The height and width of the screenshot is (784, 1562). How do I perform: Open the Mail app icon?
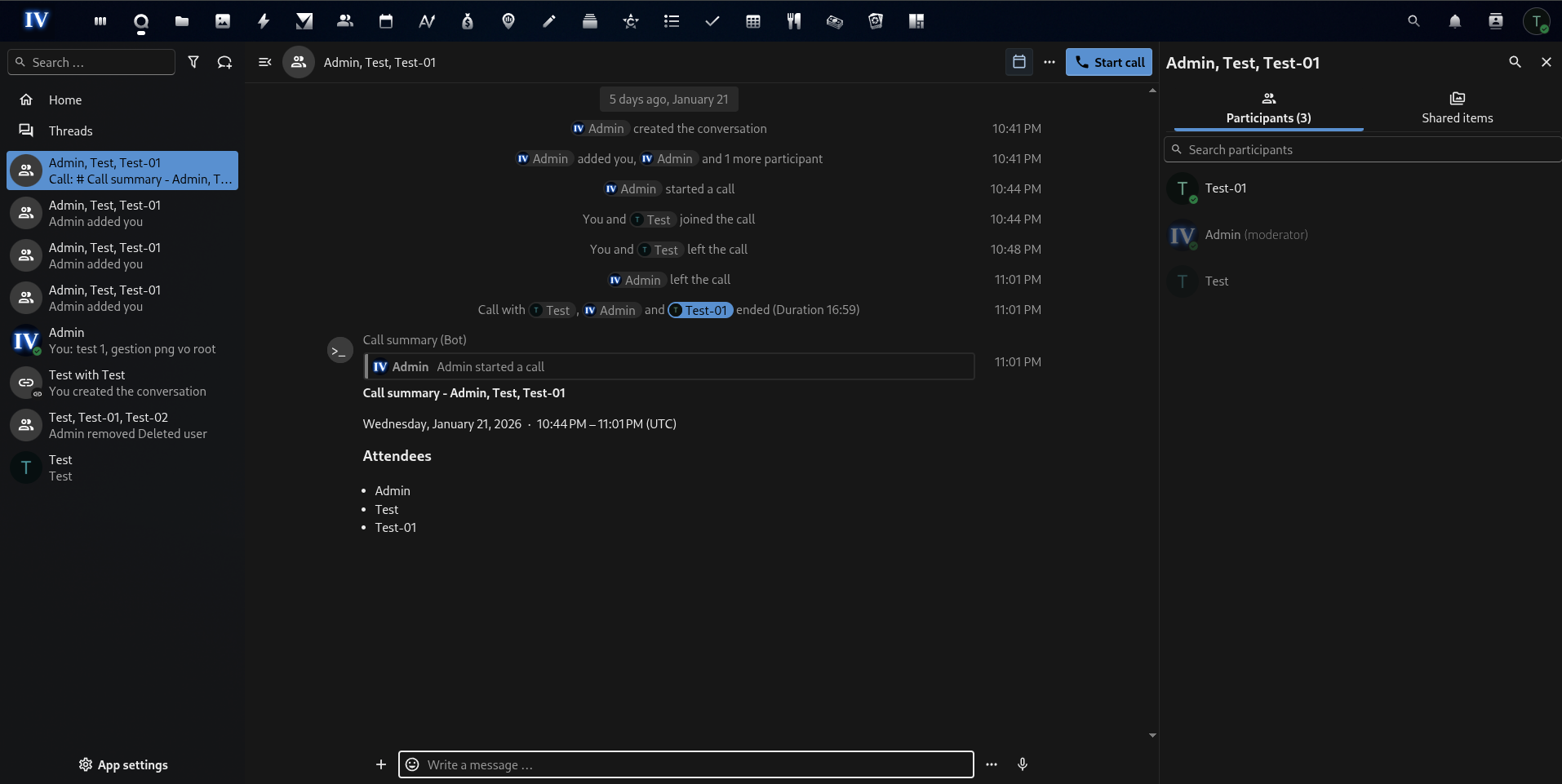tap(304, 20)
